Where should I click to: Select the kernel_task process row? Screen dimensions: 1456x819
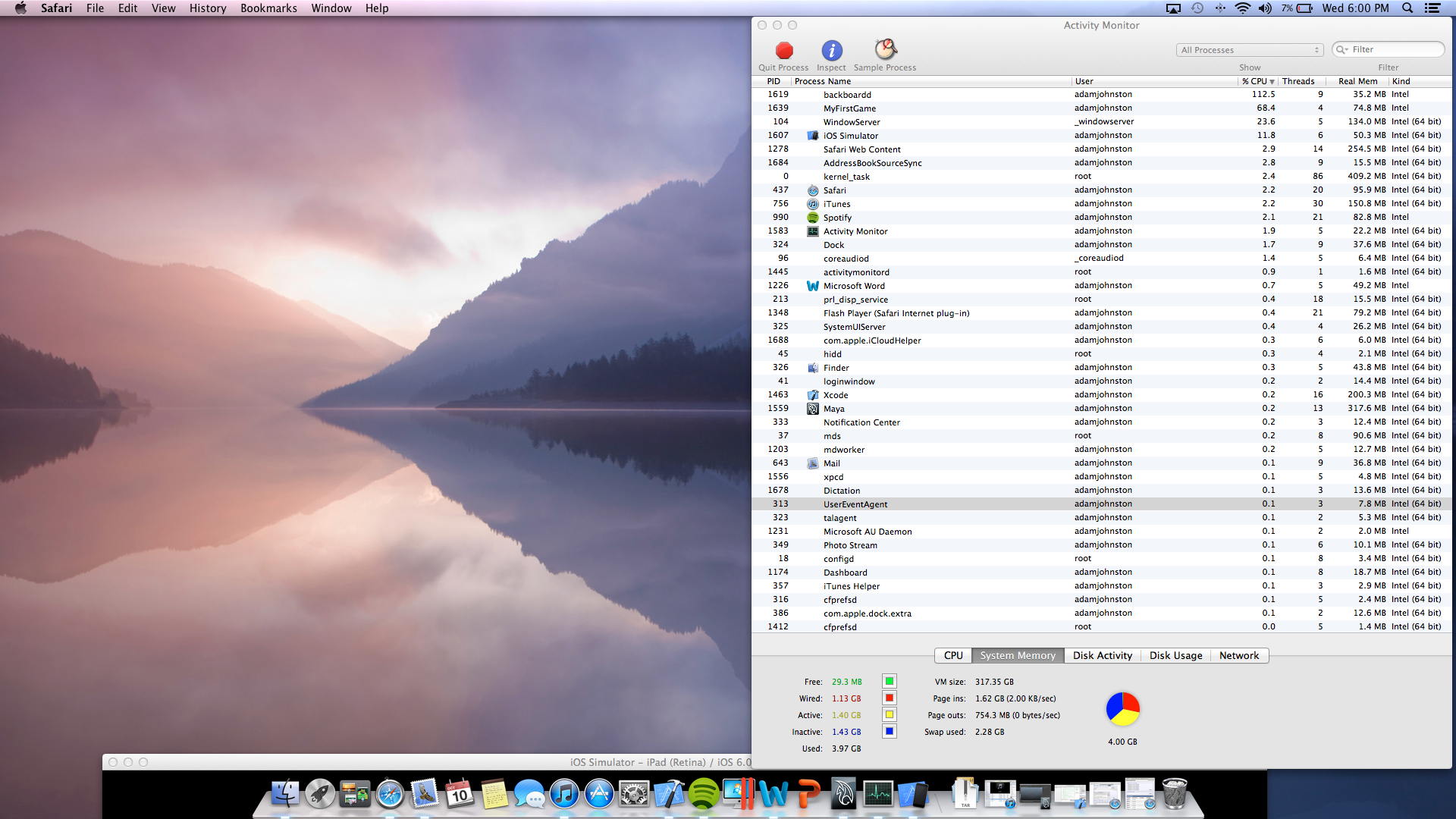click(1102, 177)
